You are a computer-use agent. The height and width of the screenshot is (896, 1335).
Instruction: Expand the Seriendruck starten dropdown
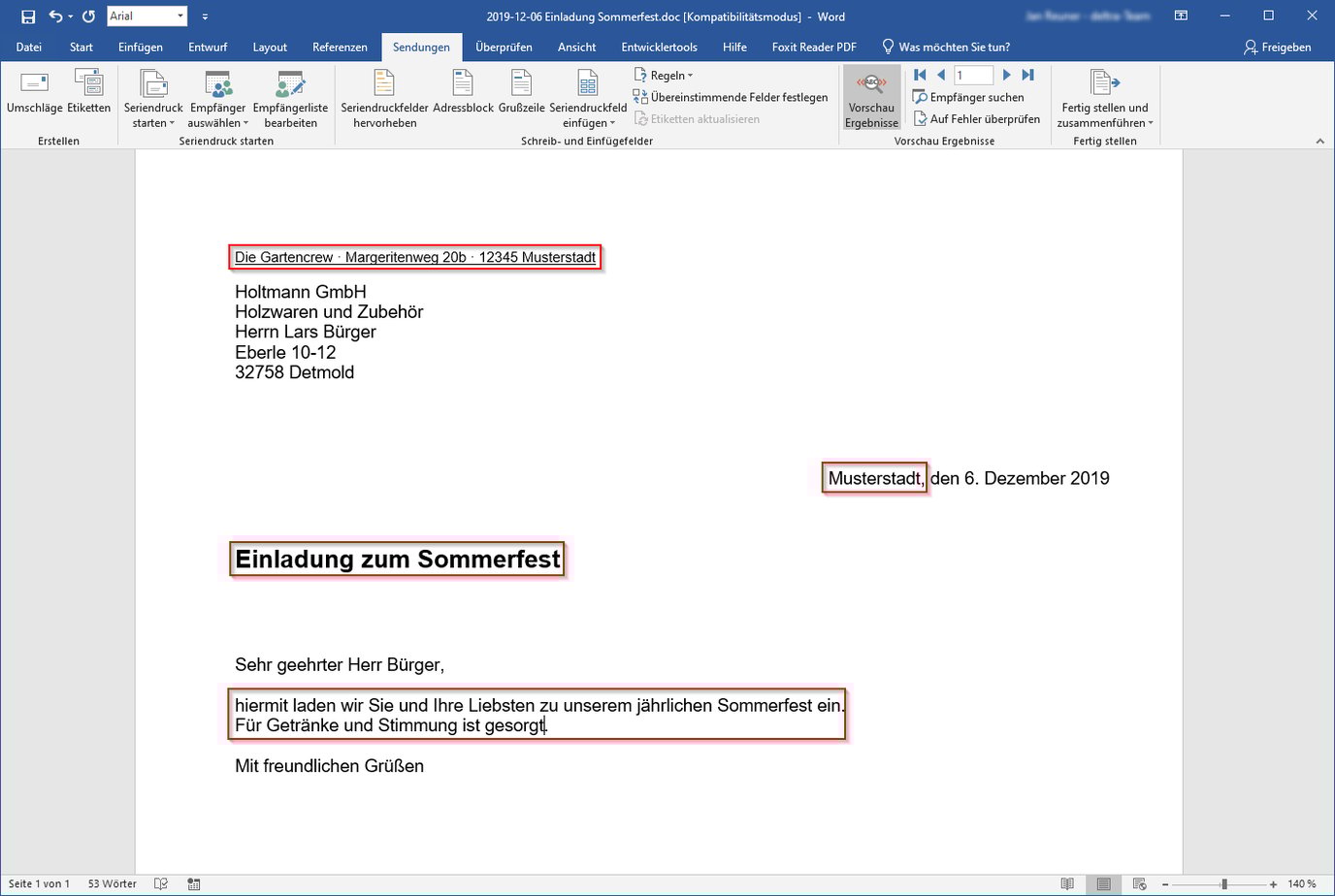coord(153,114)
